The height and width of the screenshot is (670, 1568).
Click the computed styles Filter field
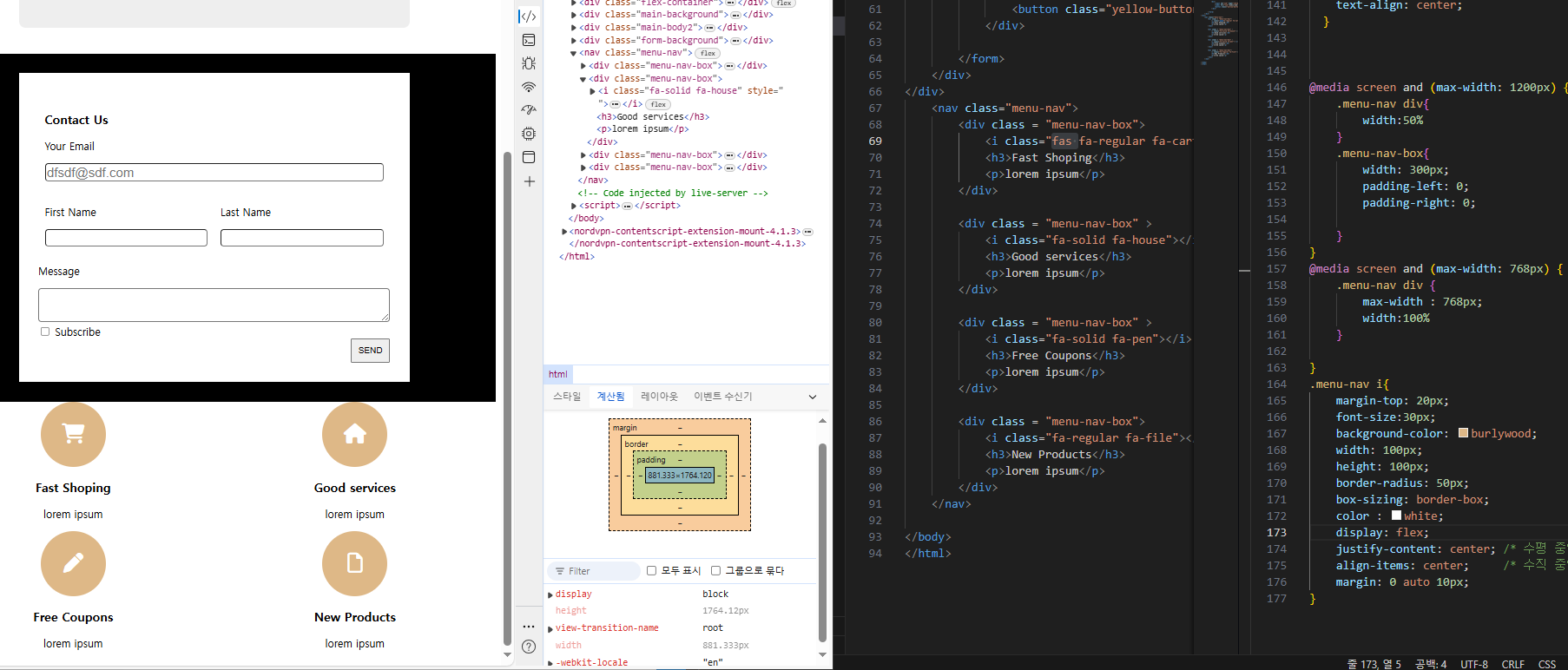(x=594, y=571)
